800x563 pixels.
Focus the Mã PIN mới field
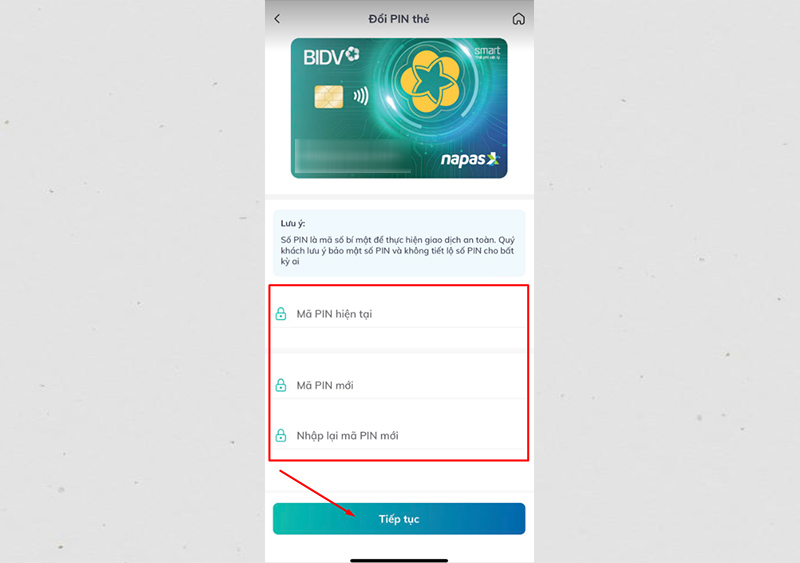(x=399, y=385)
